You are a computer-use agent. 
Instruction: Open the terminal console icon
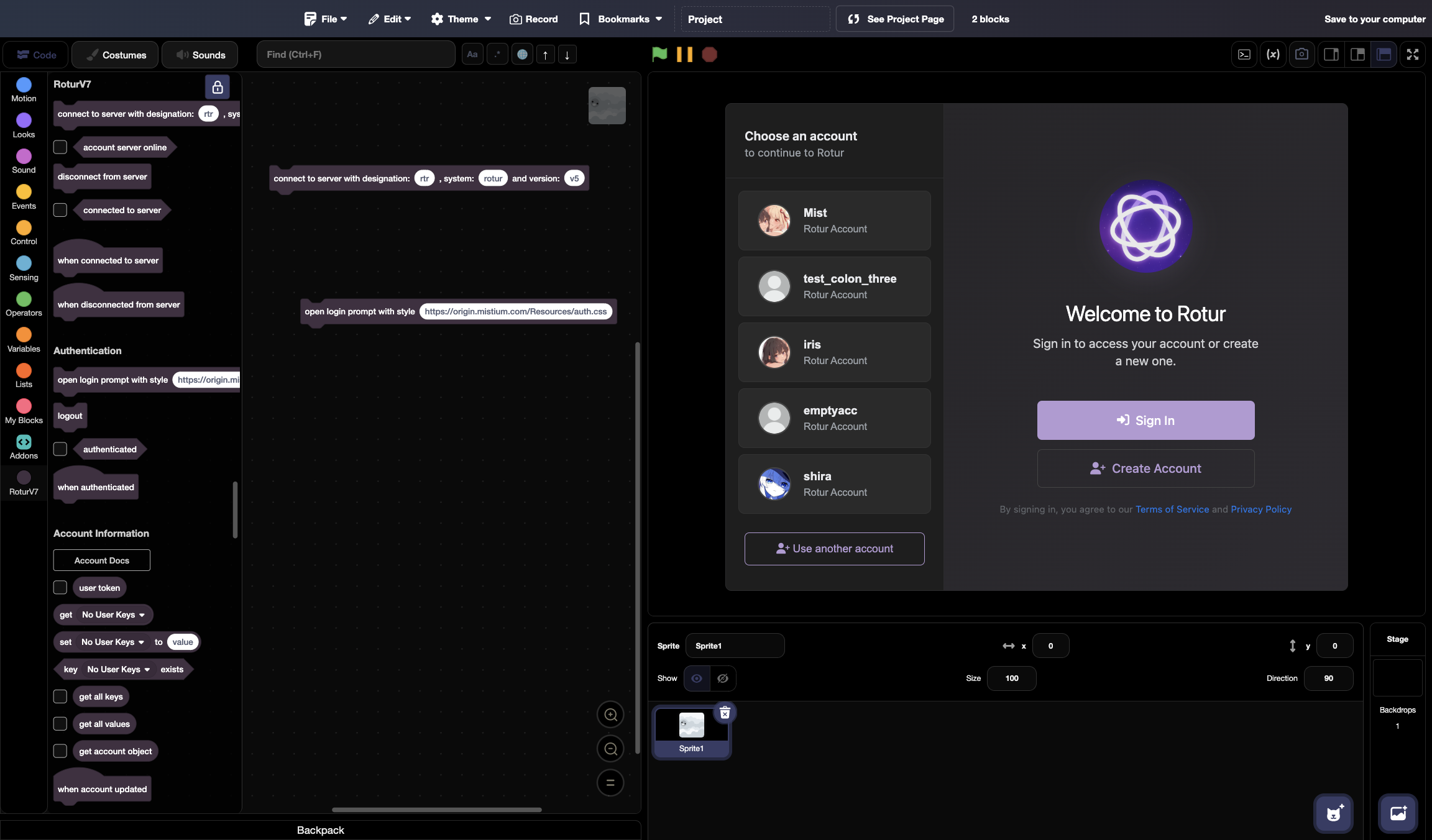pos(1244,55)
